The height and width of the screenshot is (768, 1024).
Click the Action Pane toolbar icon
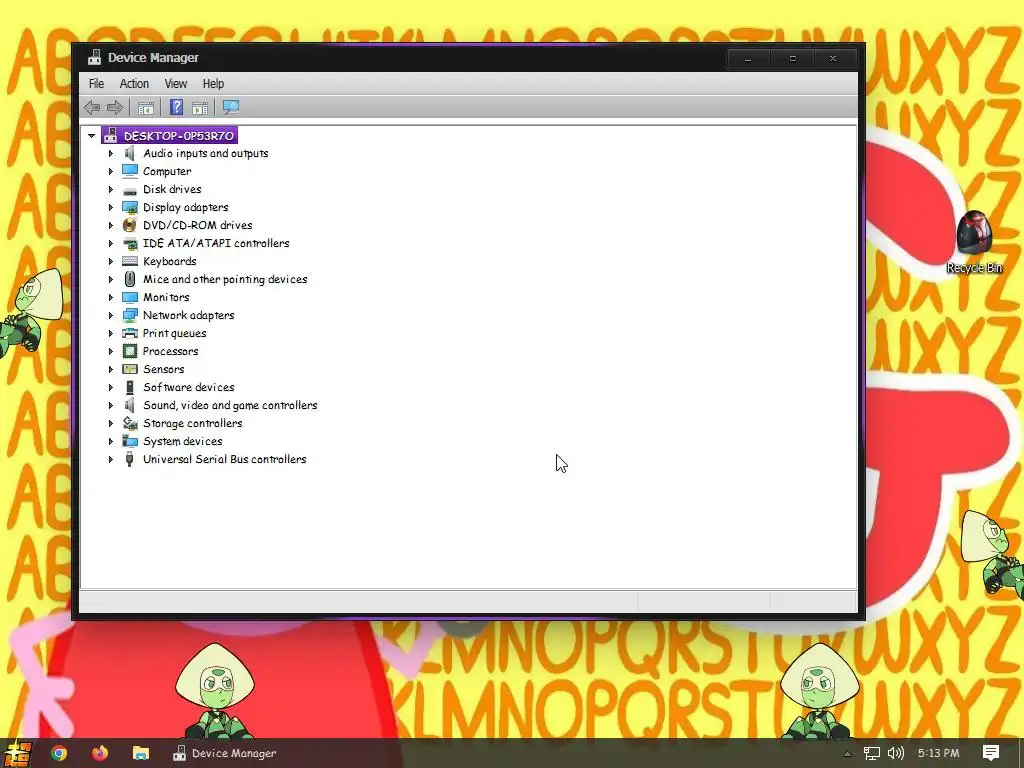click(x=200, y=108)
